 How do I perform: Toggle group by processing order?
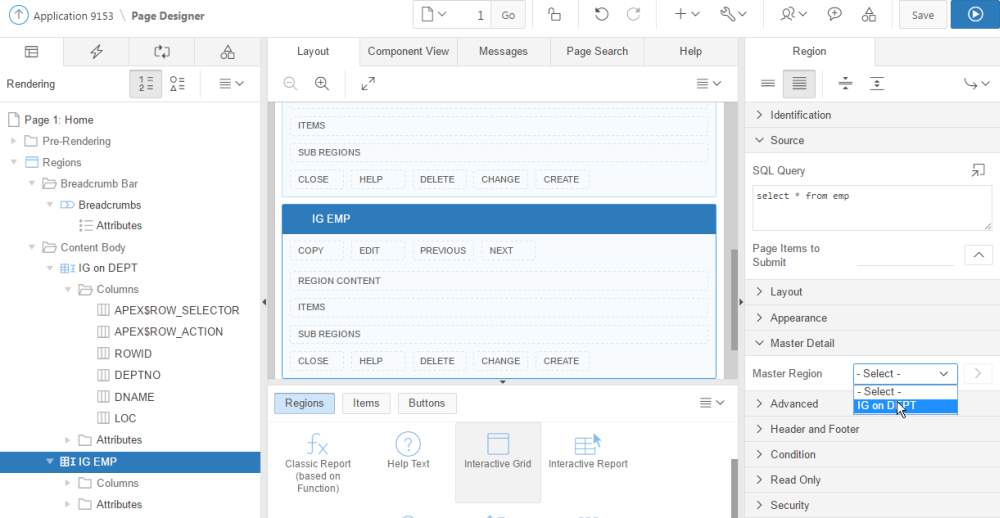145,84
